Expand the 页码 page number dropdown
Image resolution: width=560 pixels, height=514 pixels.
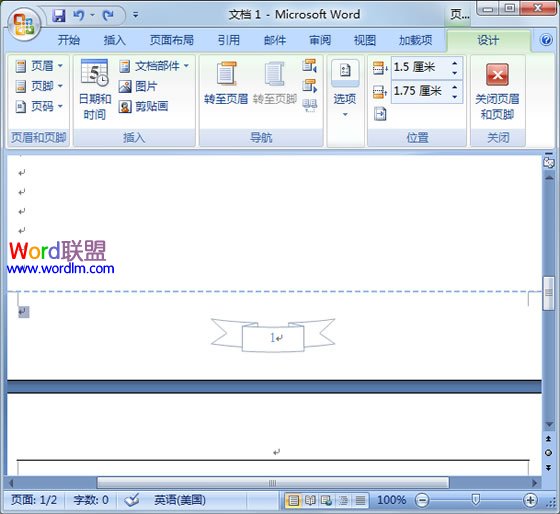39,106
